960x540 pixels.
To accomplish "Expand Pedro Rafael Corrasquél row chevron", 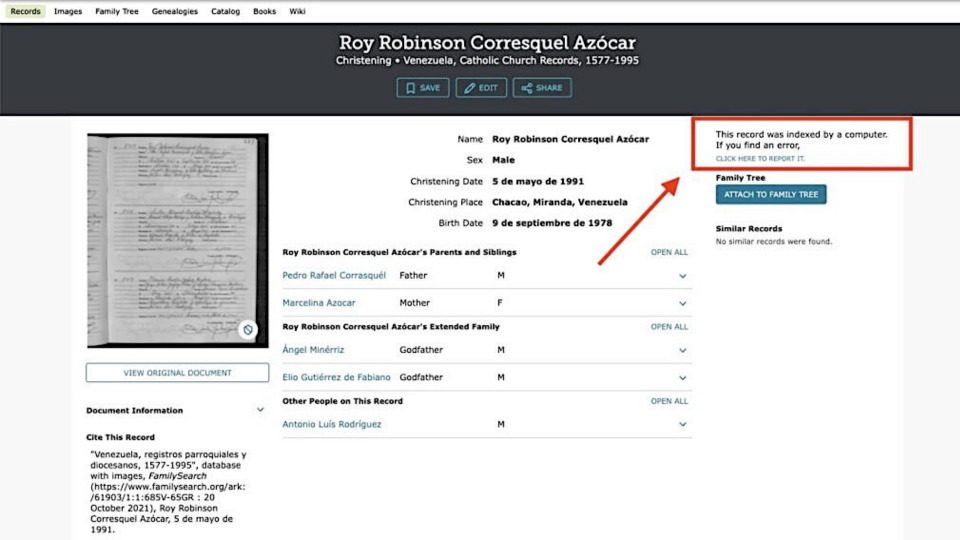I will point(683,276).
